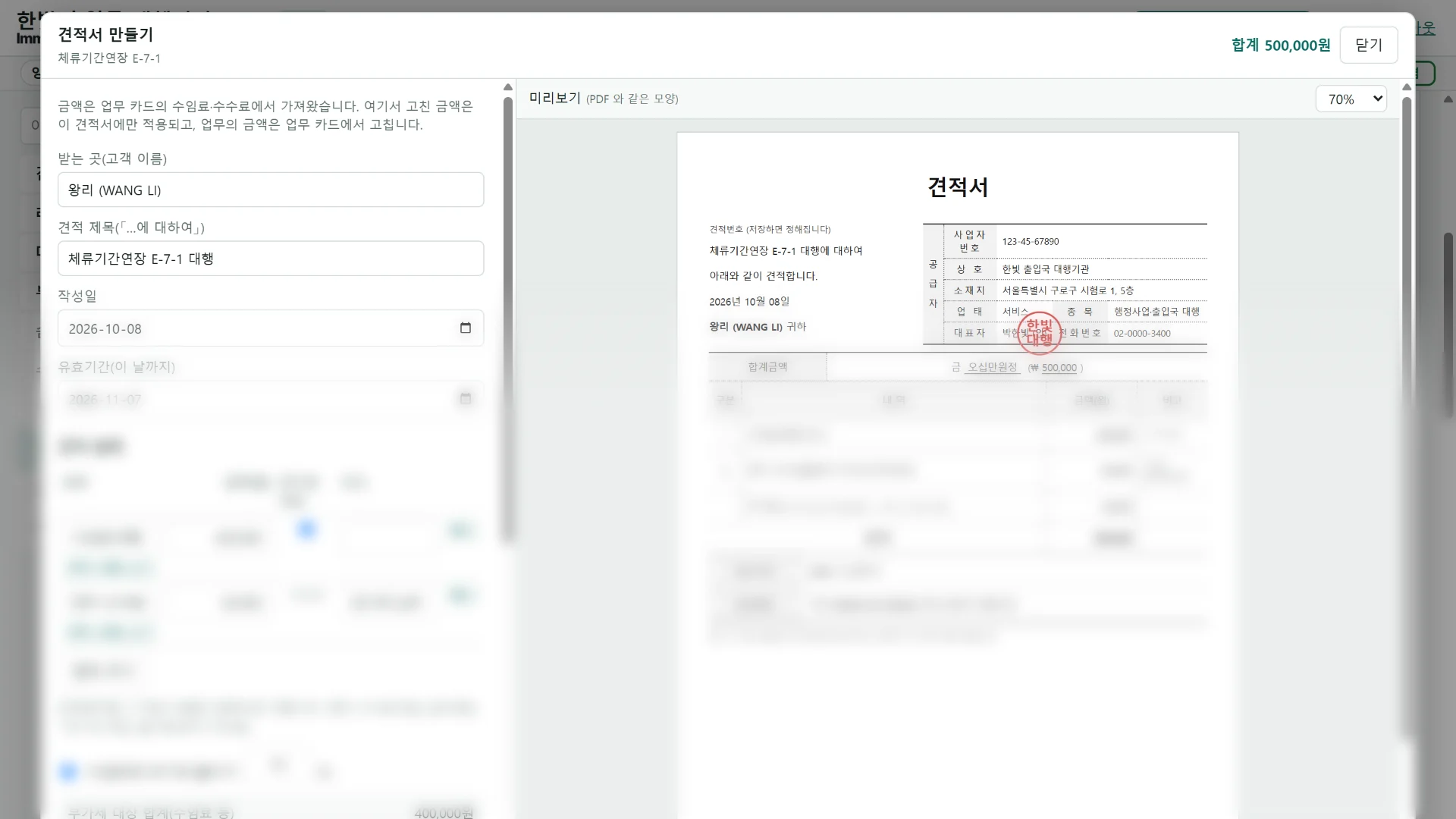This screenshot has width=1456, height=819.
Task: Edit the customer name field 왕리 (WANG LI)
Action: point(271,190)
